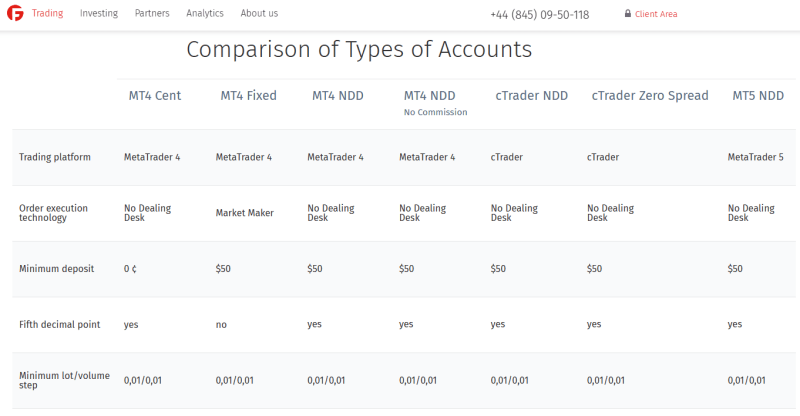Select the MT4 Cent account column header
800x416 pixels.
point(155,95)
